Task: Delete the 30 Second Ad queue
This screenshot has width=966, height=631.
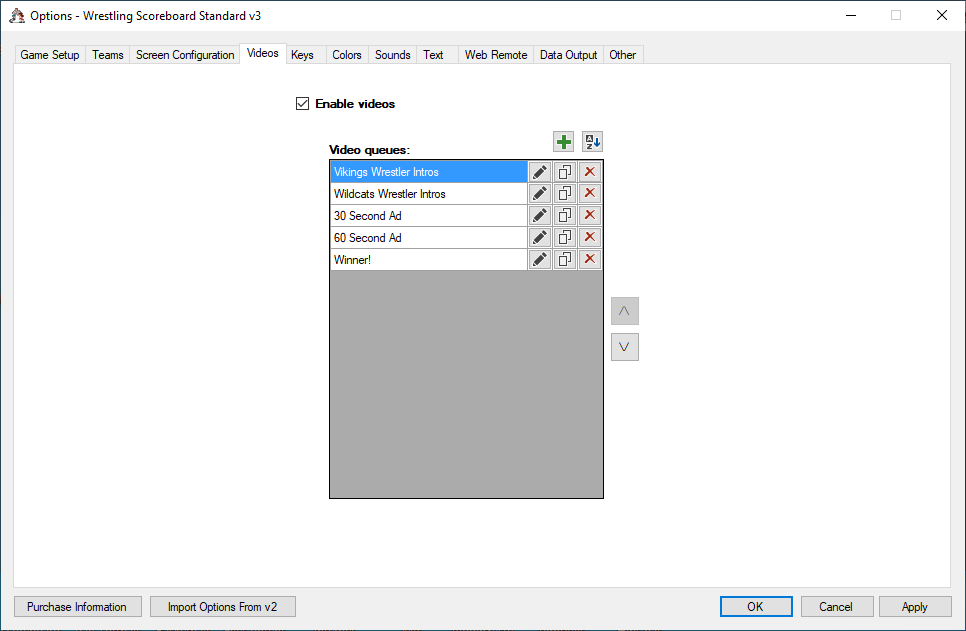Action: pos(590,216)
